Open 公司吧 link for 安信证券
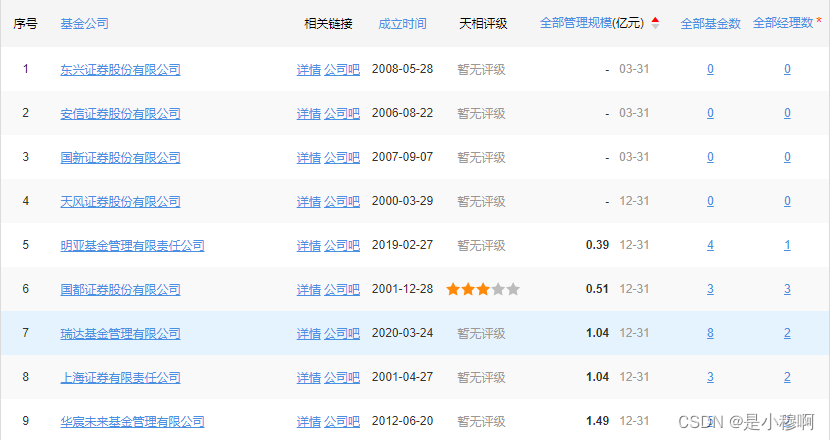The height and width of the screenshot is (440, 830). click(342, 113)
